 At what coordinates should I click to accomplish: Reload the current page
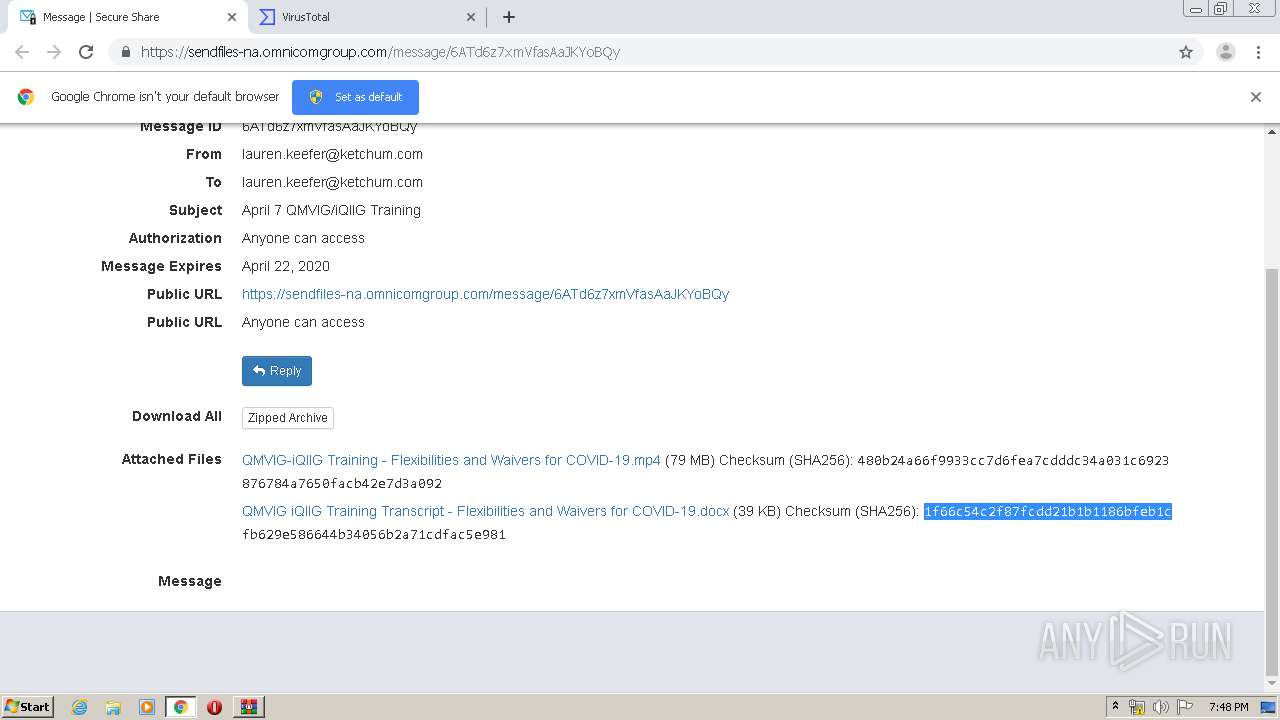click(86, 52)
